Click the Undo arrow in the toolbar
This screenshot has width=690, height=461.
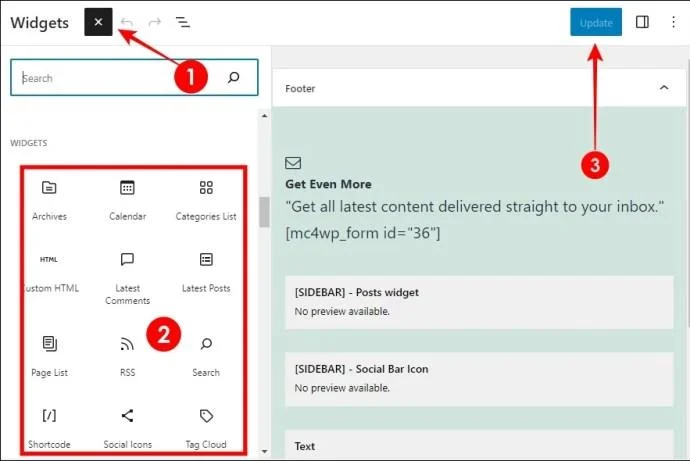(127, 22)
